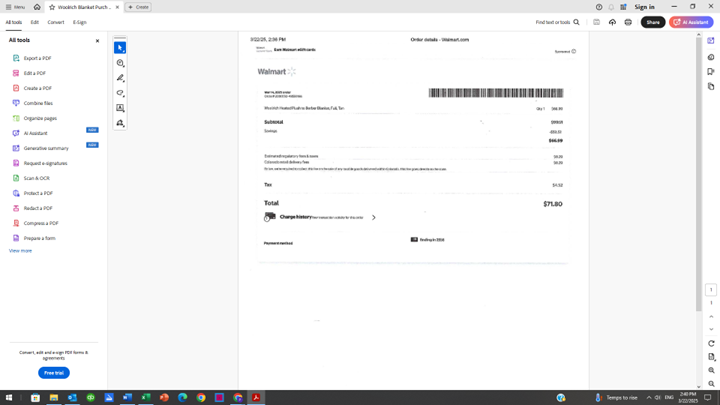Click the cloud upload icon

point(612,22)
